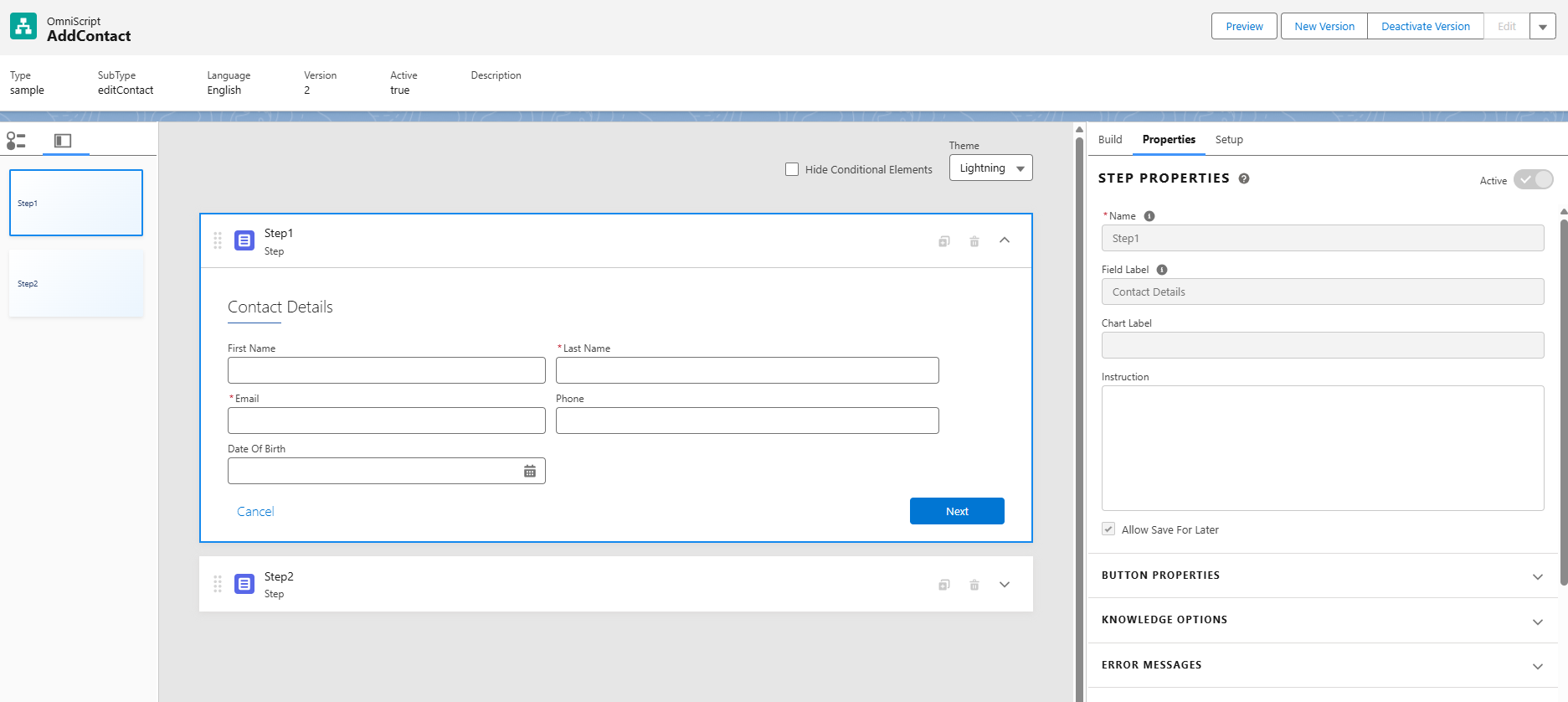Click the trash icon on Step2
Viewport: 1568px width, 702px height.
[x=974, y=585]
